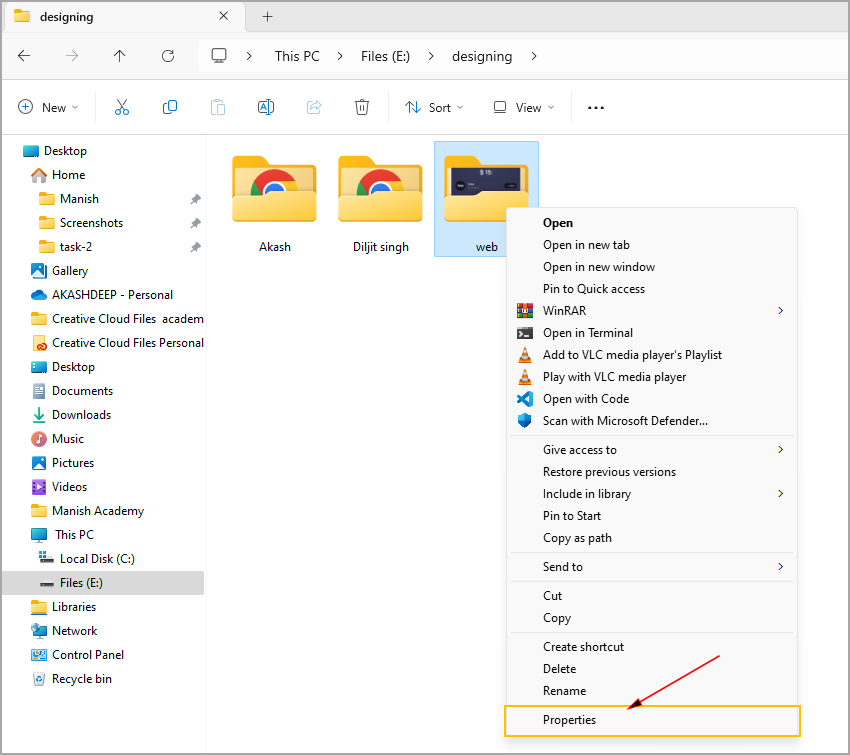Click the Refresh icon in navigation bar
The image size is (850, 755).
(168, 56)
